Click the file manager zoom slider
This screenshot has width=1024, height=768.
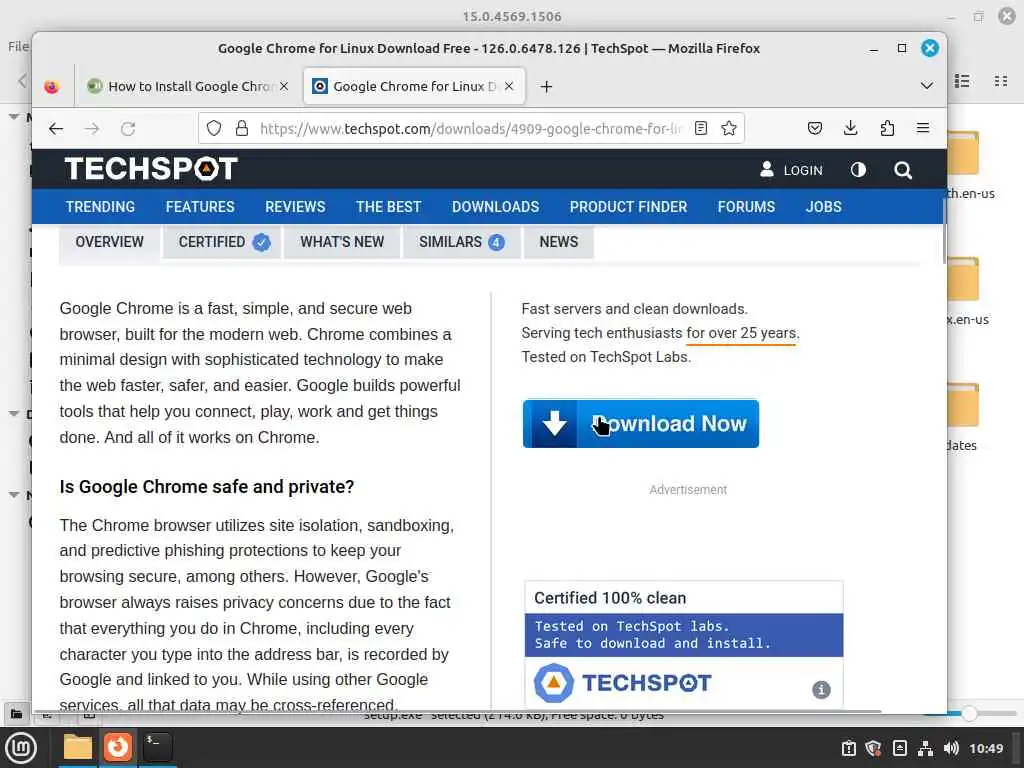coord(970,714)
